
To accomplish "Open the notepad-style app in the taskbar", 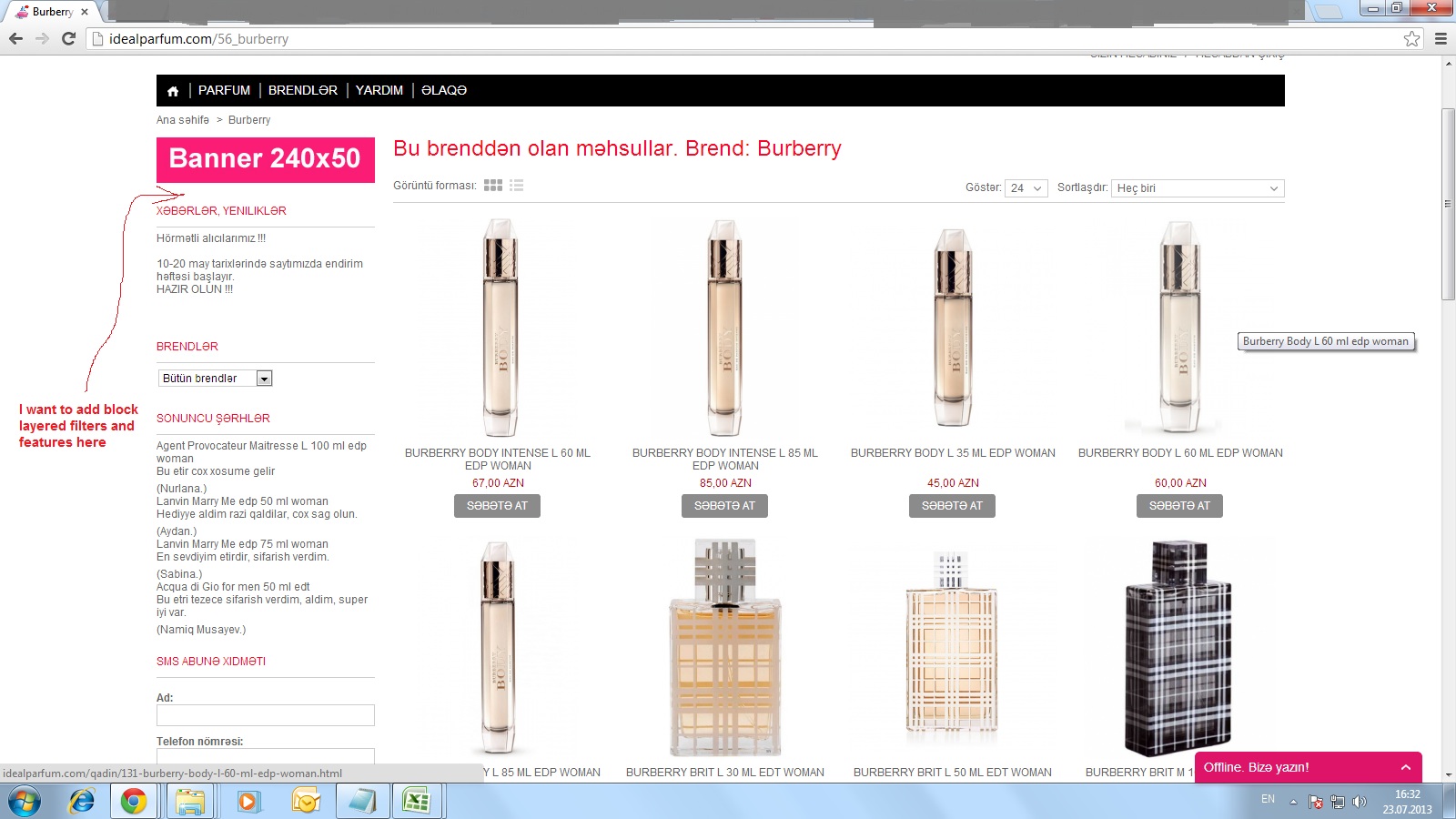I will (362, 802).
